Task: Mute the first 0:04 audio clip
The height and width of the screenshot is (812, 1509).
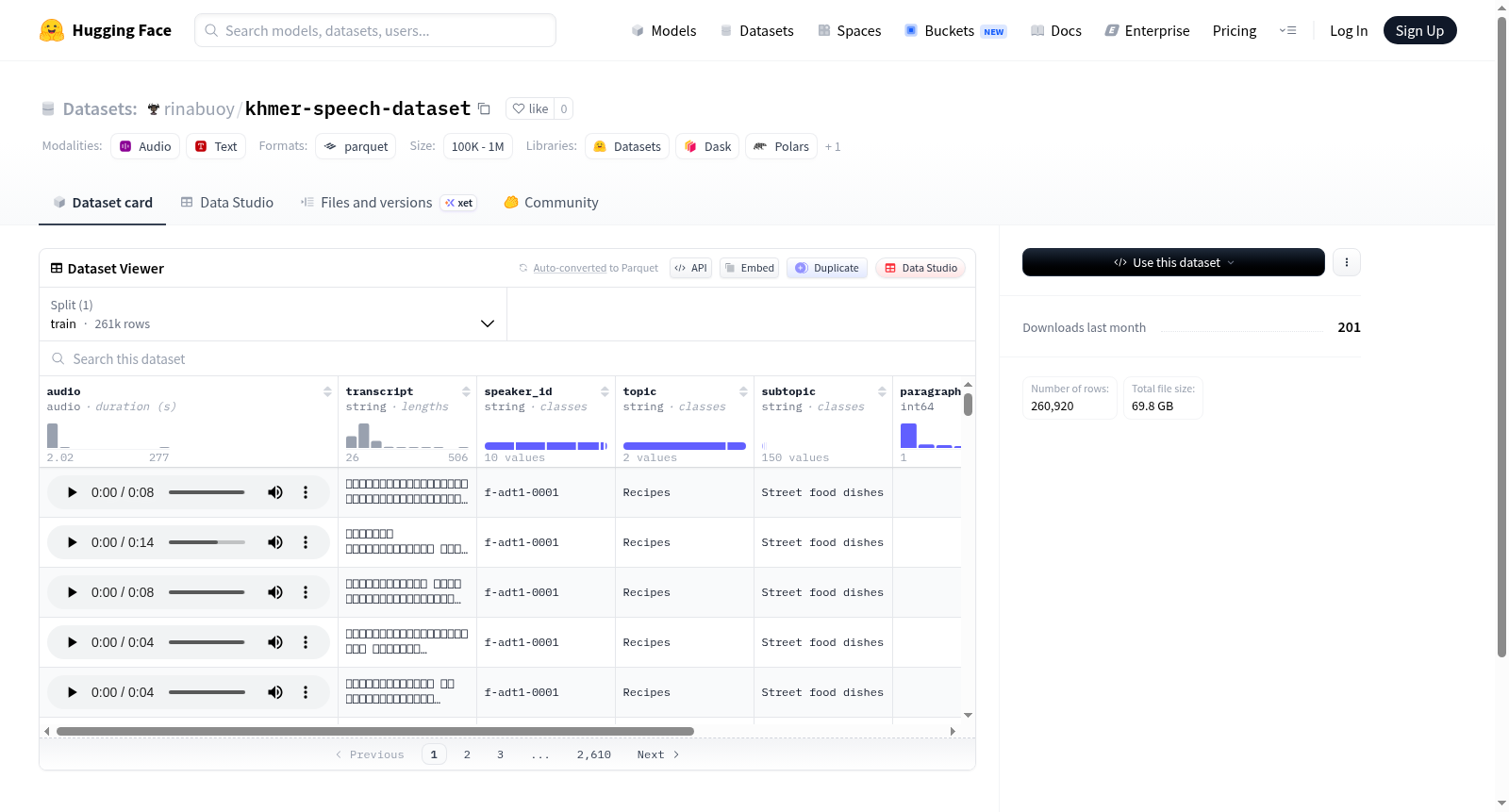Action: tap(275, 642)
